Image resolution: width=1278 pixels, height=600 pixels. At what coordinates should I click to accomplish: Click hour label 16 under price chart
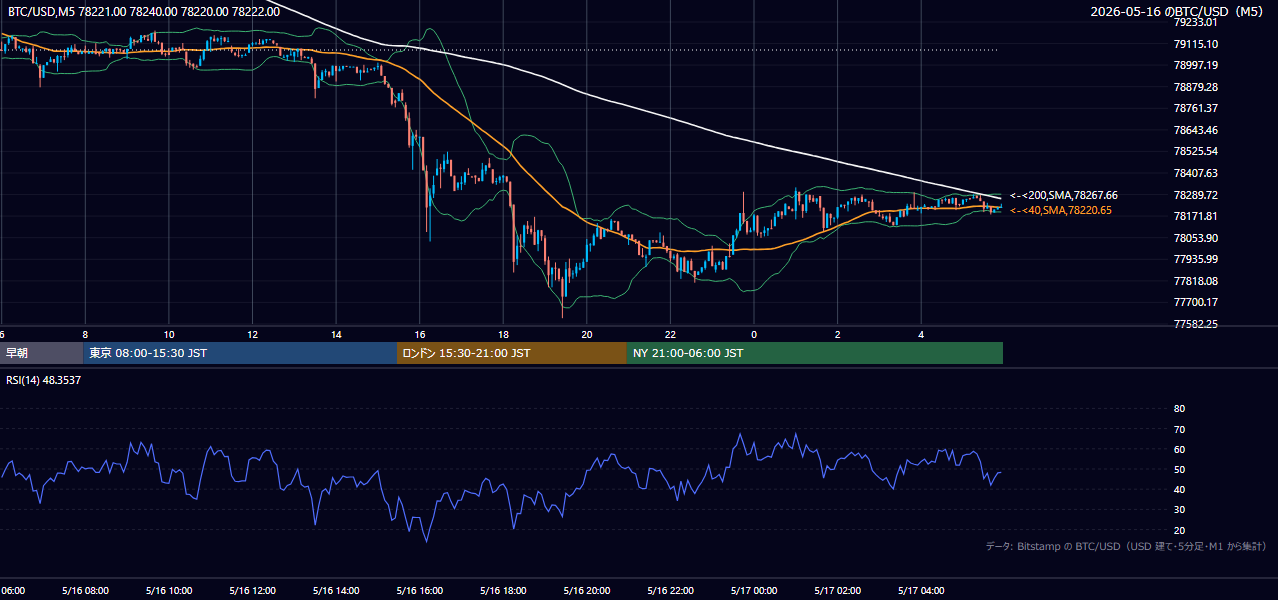[420, 334]
